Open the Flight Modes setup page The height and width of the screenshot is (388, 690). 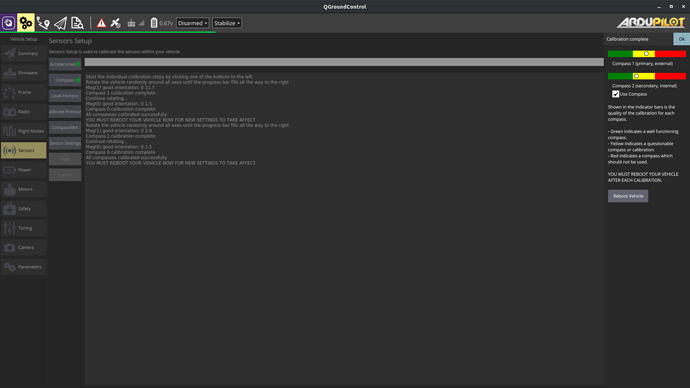[x=23, y=131]
